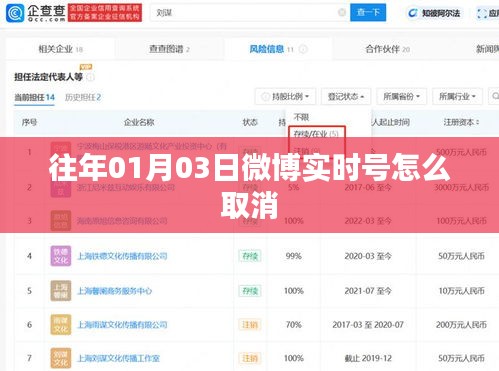Click the 70% share value in row 6
499x371 pixels.
pyautogui.click(x=294, y=325)
